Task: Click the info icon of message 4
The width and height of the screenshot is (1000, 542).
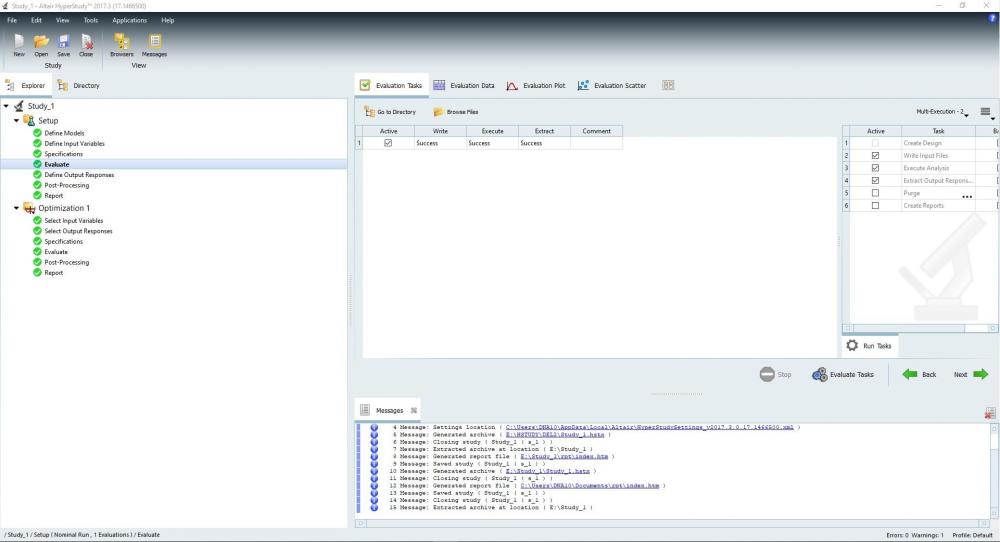Action: [x=374, y=427]
